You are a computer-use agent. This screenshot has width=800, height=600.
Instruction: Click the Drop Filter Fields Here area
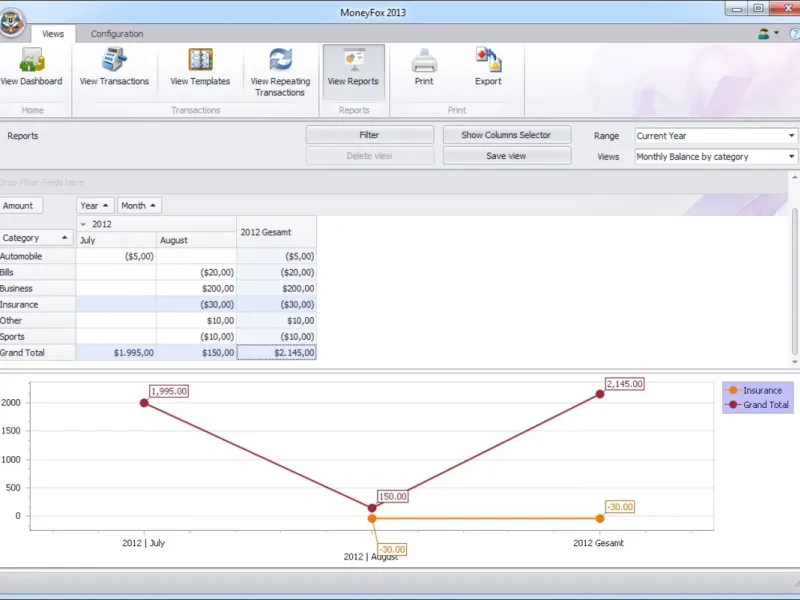click(394, 182)
